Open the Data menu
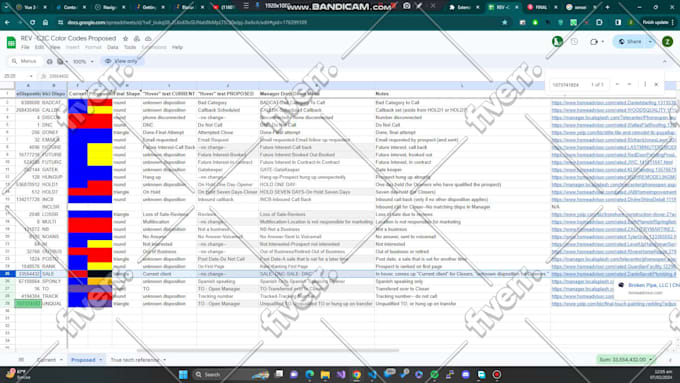 click(x=112, y=47)
